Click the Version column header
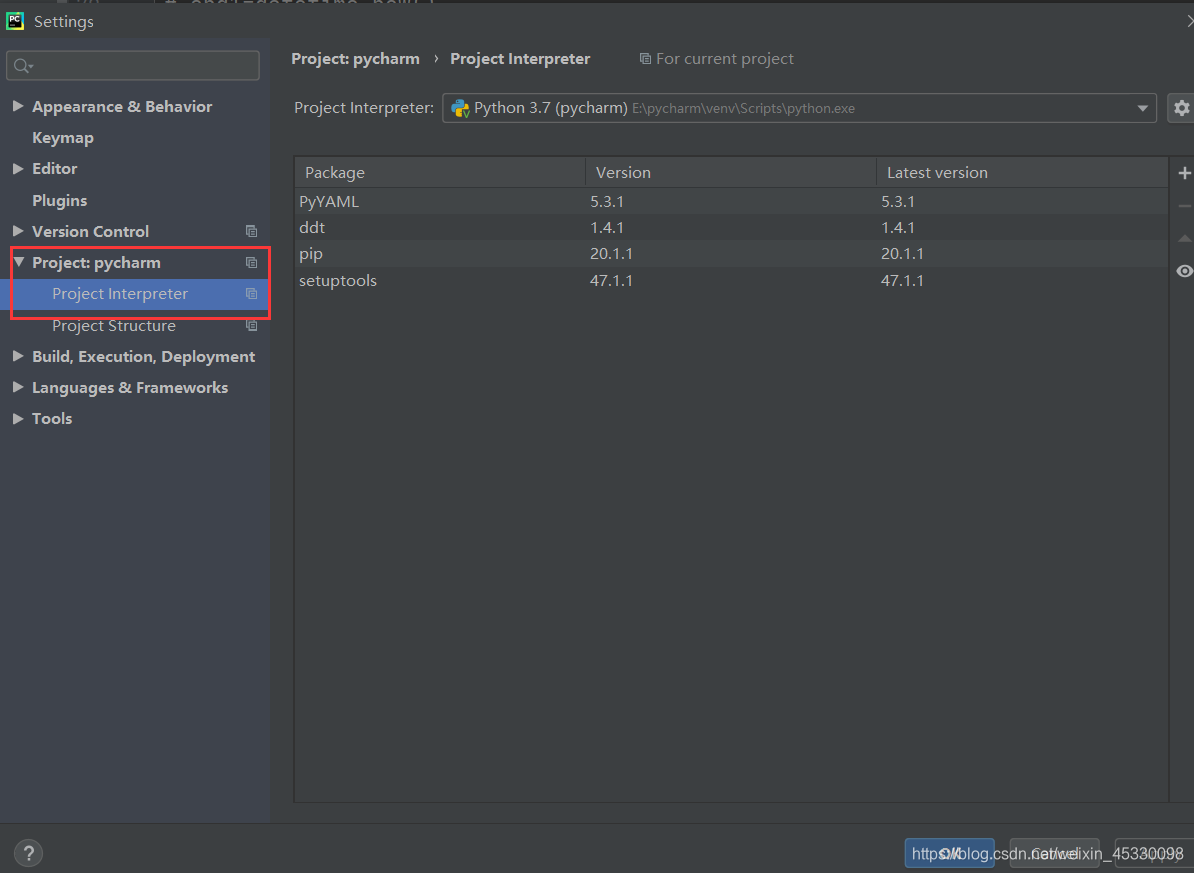Viewport: 1194px width, 873px height. [x=731, y=173]
